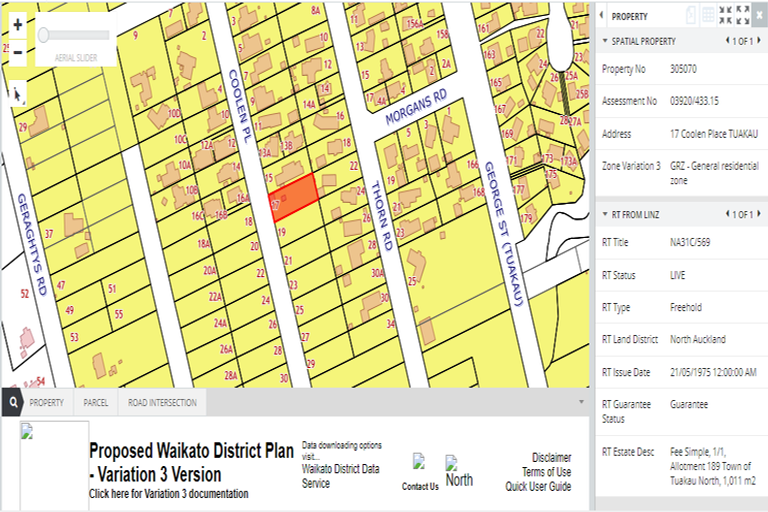Click the highlighted red parcel 17
This screenshot has width=768, height=512.
click(x=296, y=194)
